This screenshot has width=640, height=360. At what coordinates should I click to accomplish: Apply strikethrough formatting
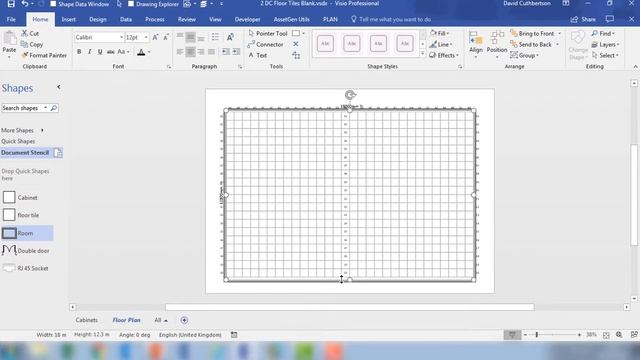tap(111, 52)
